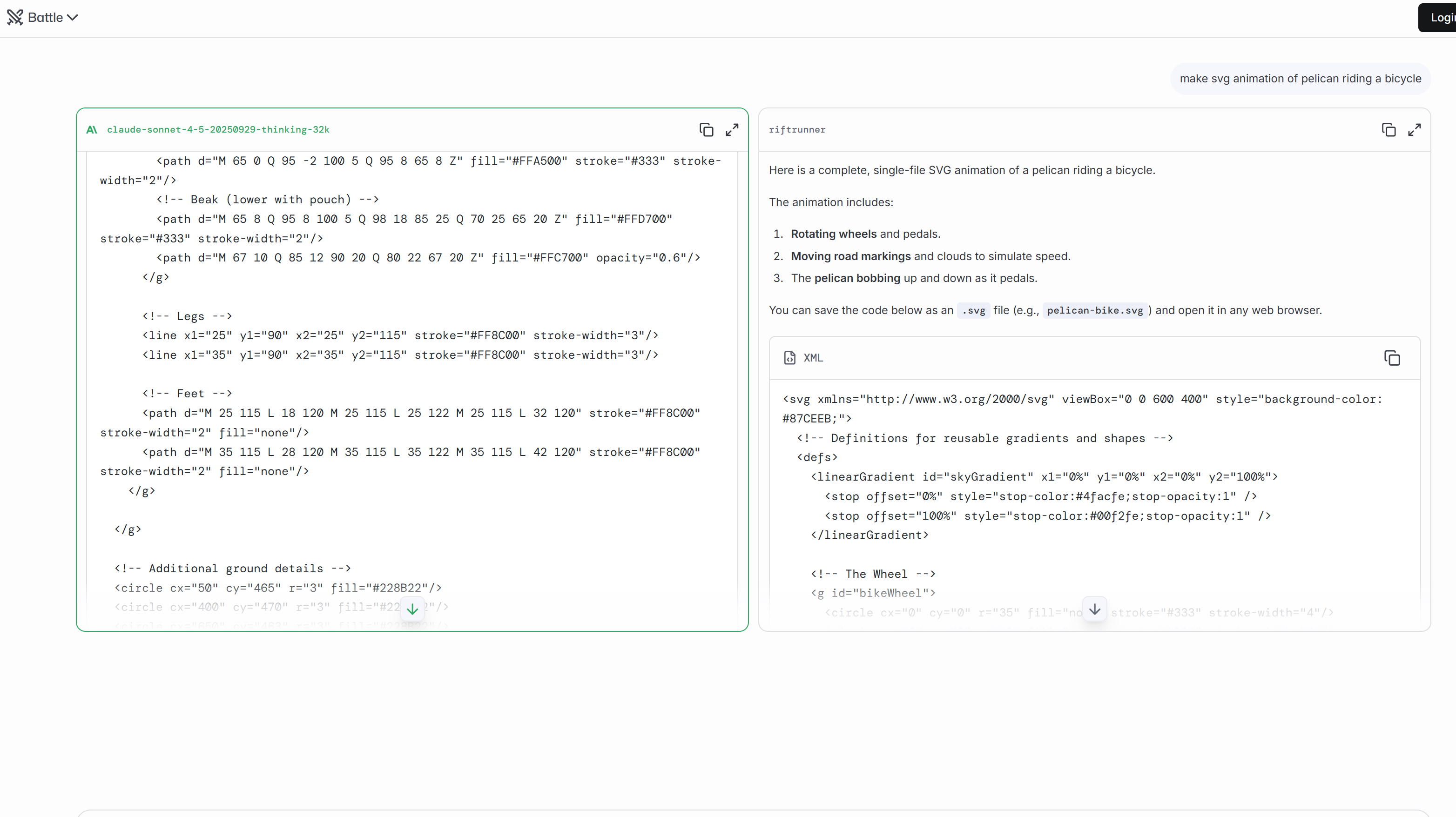Viewport: 1456px width, 817px height.
Task: Click the Battle menu label text
Action: coord(45,18)
